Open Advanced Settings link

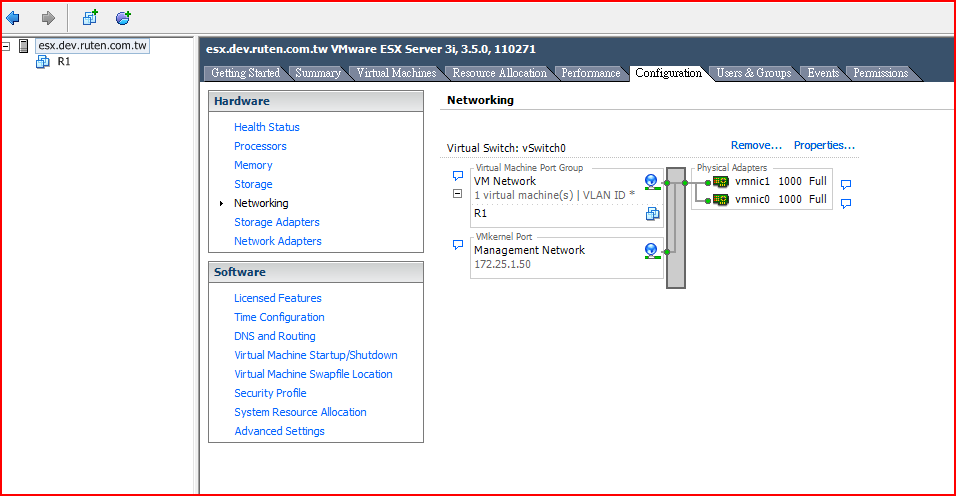(x=279, y=431)
